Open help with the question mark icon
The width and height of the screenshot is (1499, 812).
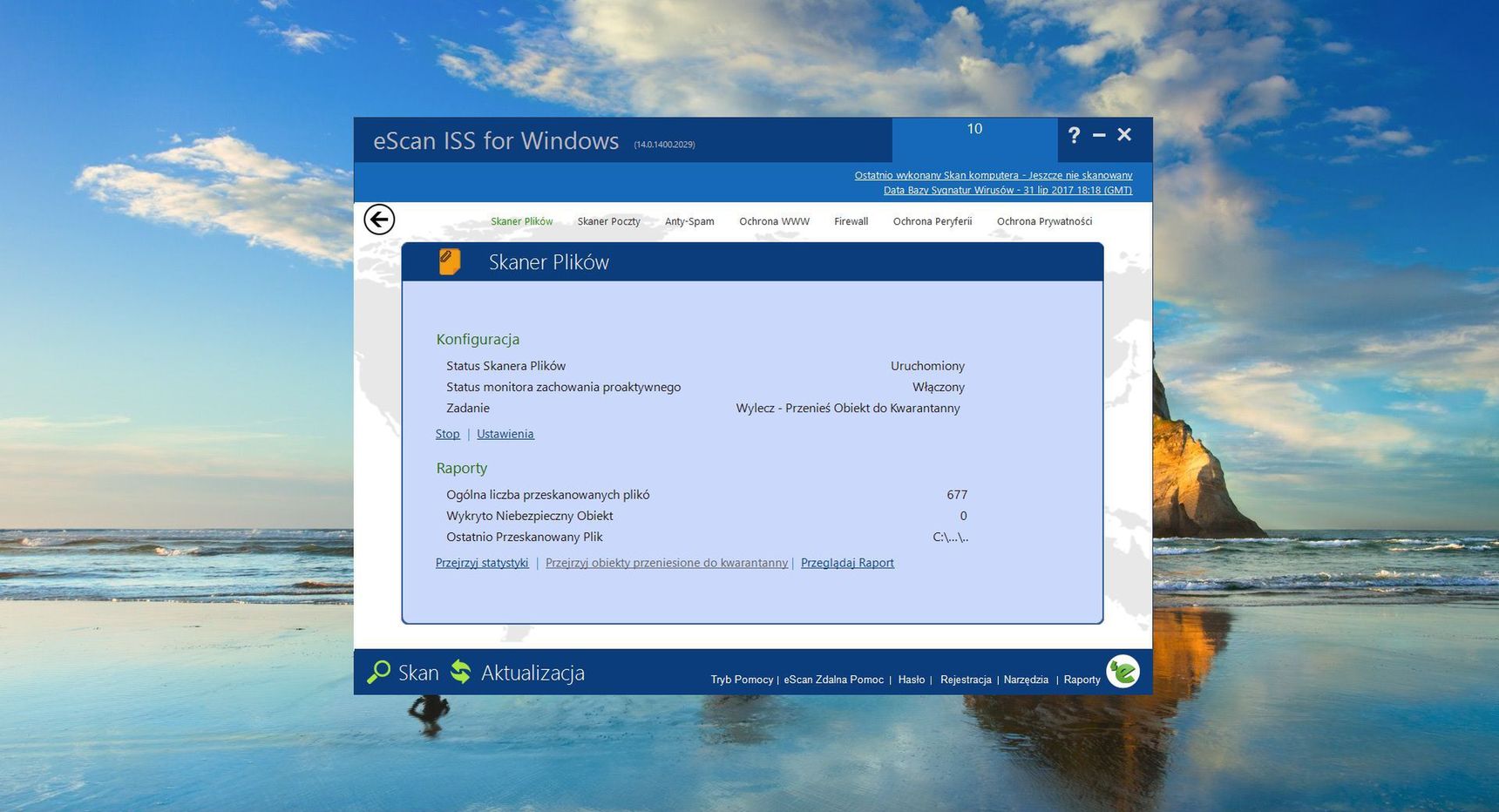coord(1074,135)
